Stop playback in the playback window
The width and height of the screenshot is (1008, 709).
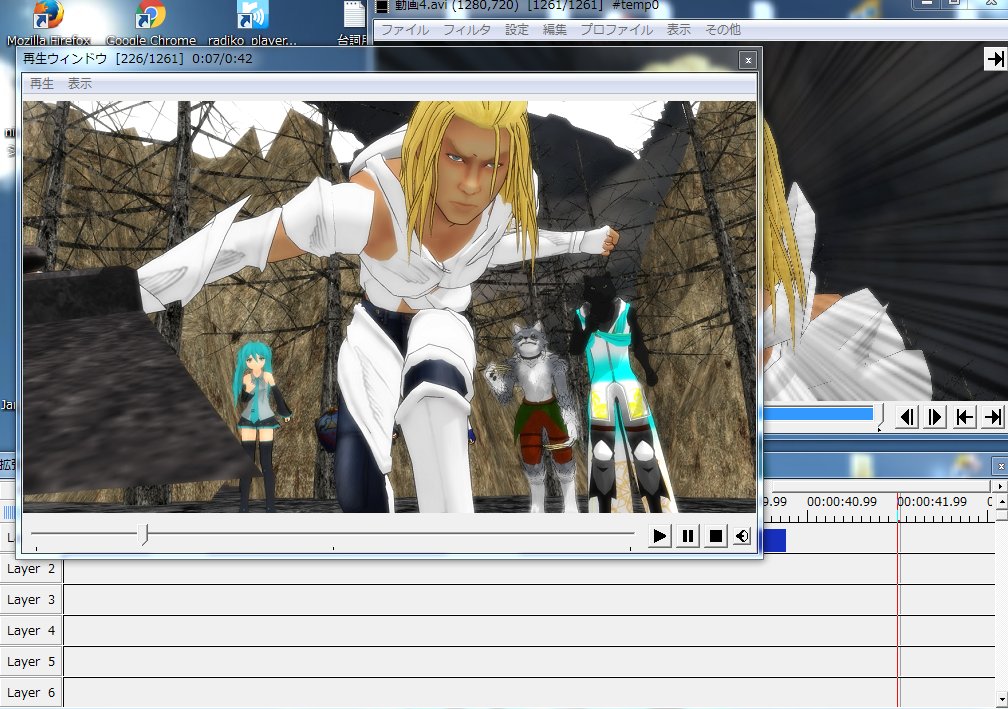[x=716, y=535]
